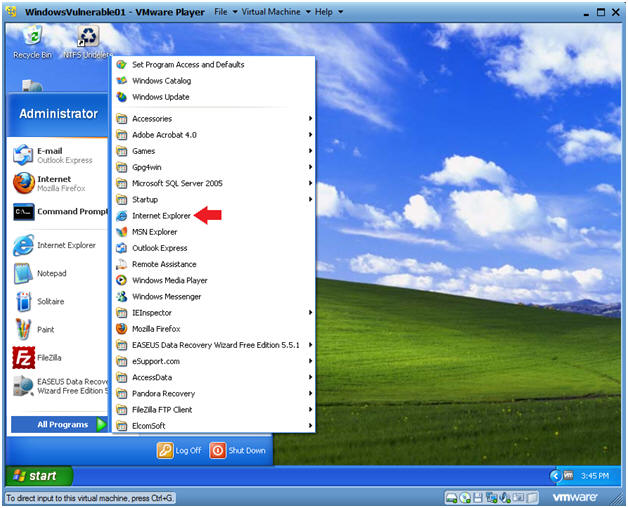Click VMware floppy drive status icon
This screenshot has width=628, height=508.
point(478,498)
